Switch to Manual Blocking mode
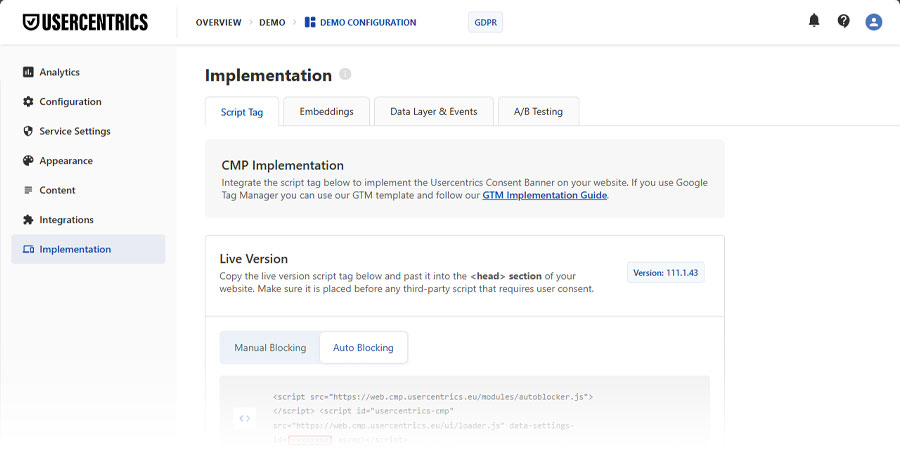Viewport: 900px width, 450px height. tap(270, 348)
